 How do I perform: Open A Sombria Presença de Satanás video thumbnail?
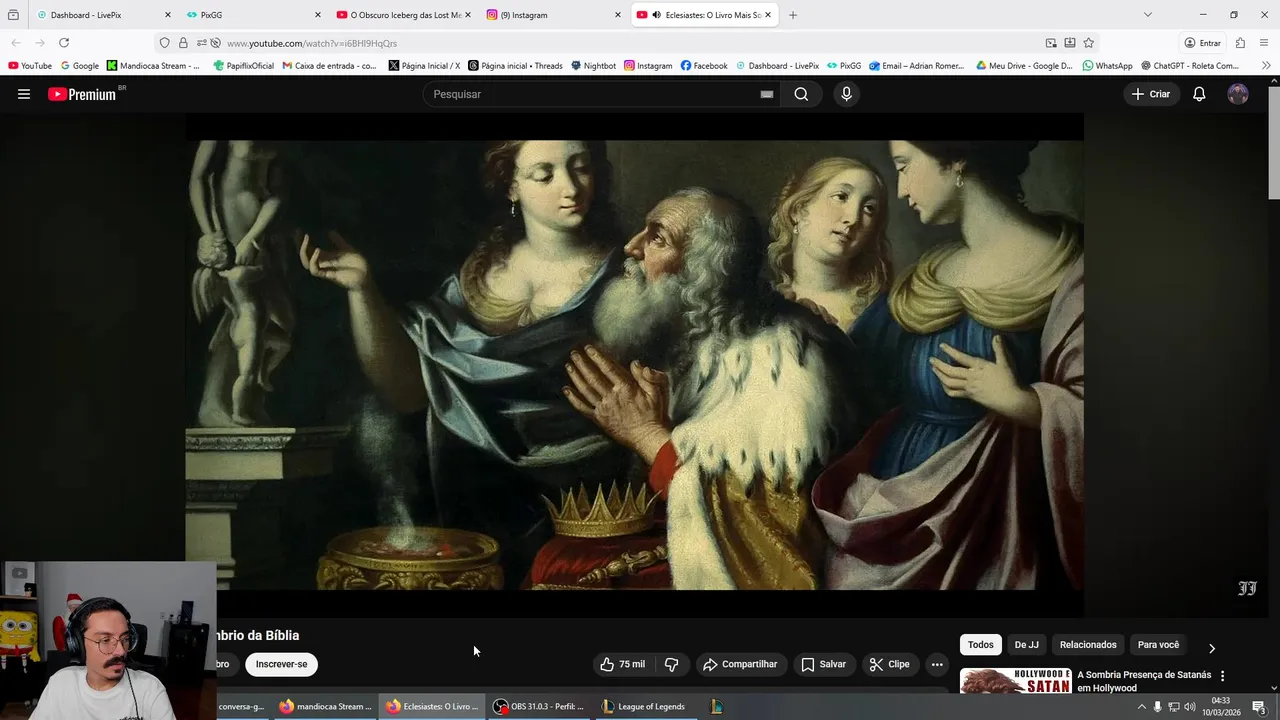(1015, 681)
